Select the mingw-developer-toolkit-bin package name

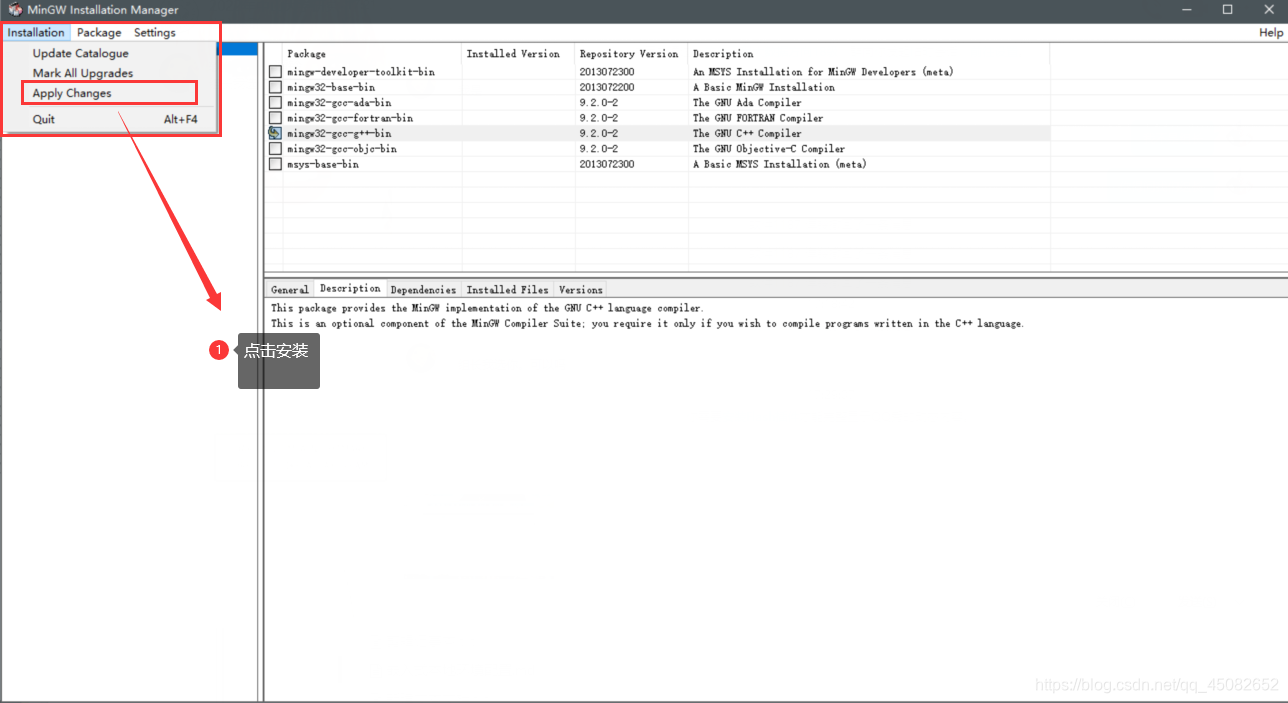coord(361,72)
